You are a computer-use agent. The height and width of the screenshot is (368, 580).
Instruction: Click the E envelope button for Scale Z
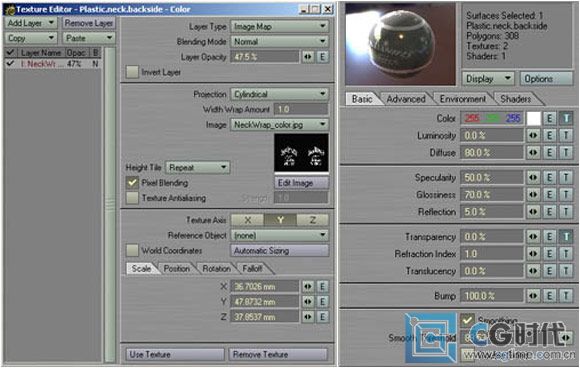click(x=322, y=317)
